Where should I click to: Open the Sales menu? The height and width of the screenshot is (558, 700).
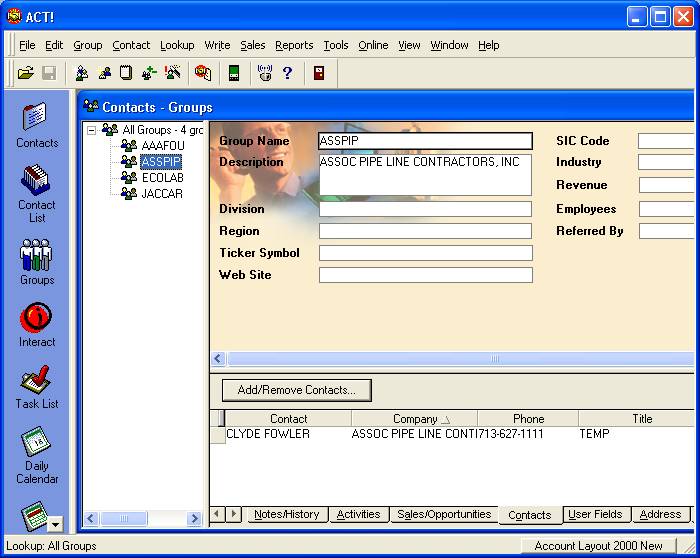pos(252,45)
